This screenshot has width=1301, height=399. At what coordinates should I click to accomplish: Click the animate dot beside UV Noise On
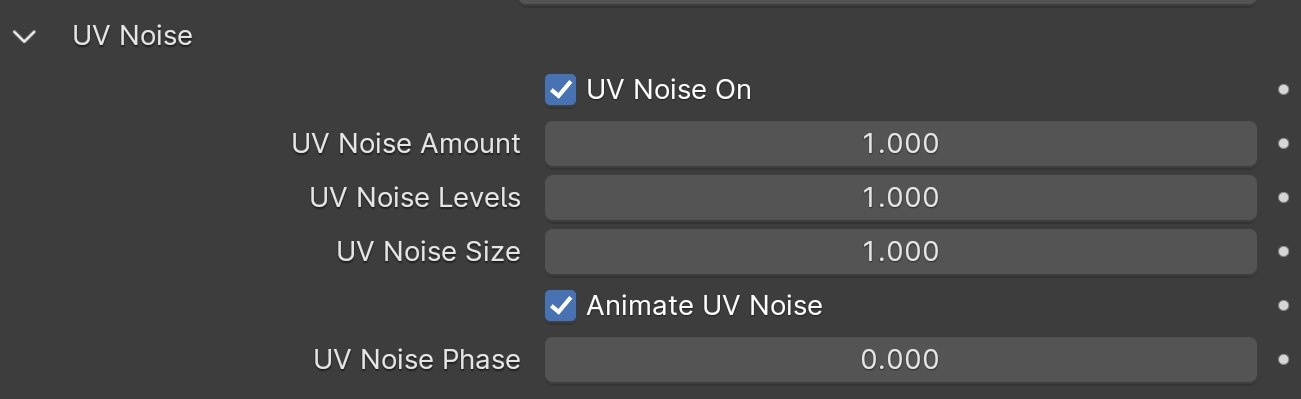point(1283,90)
